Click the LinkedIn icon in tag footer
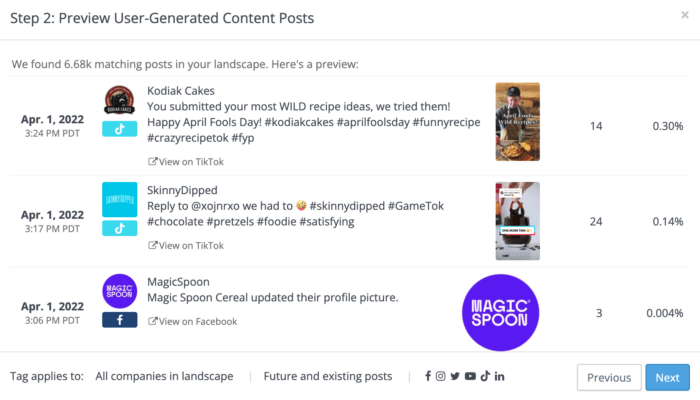Viewport: 700px width, 400px height. [x=499, y=376]
